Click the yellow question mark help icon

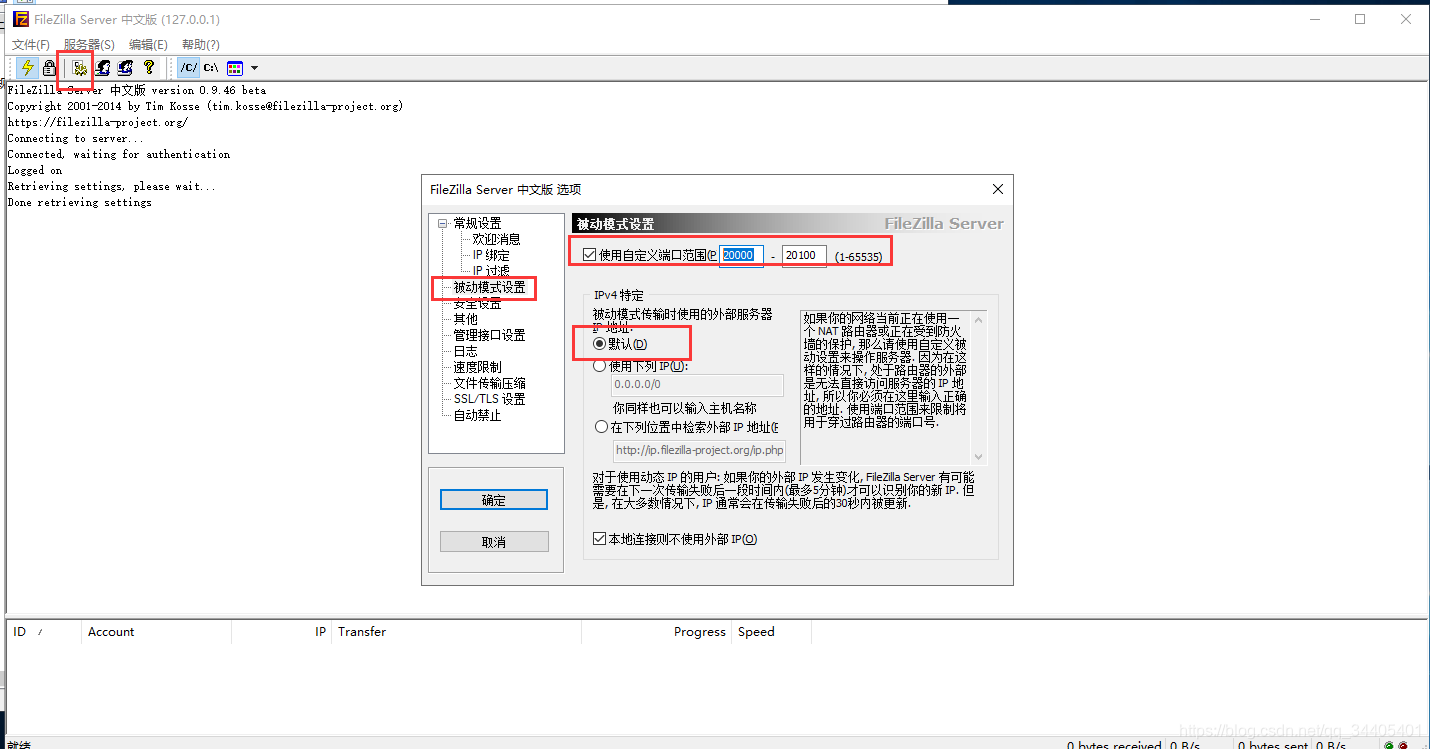tap(149, 68)
